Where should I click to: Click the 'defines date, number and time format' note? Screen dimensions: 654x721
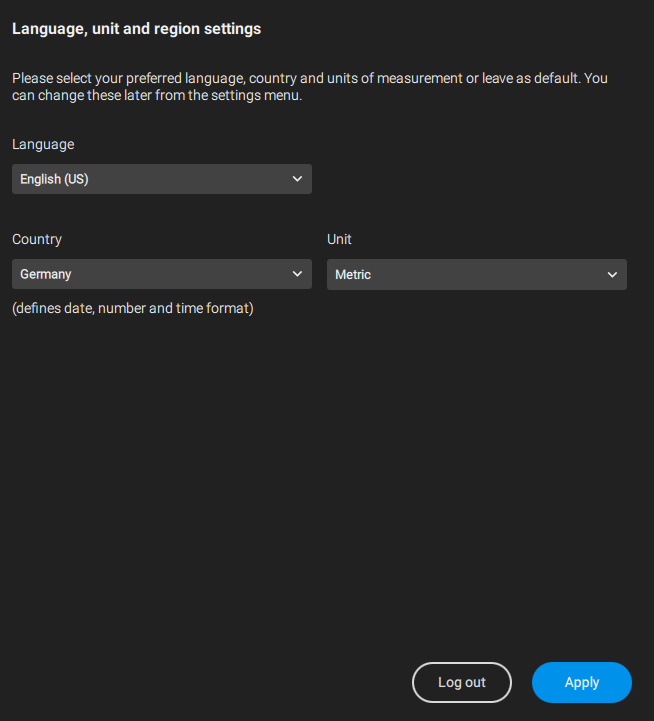(x=133, y=309)
